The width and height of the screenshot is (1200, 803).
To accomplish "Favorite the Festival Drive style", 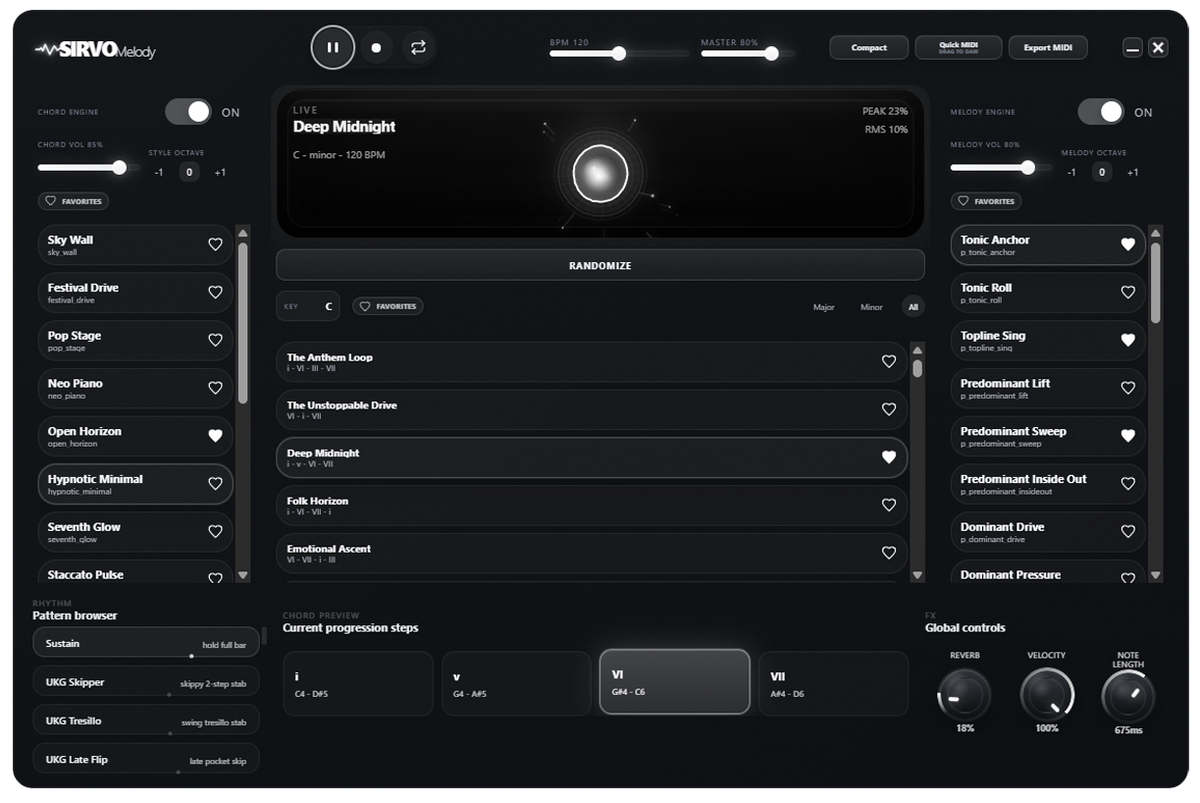I will (x=215, y=292).
